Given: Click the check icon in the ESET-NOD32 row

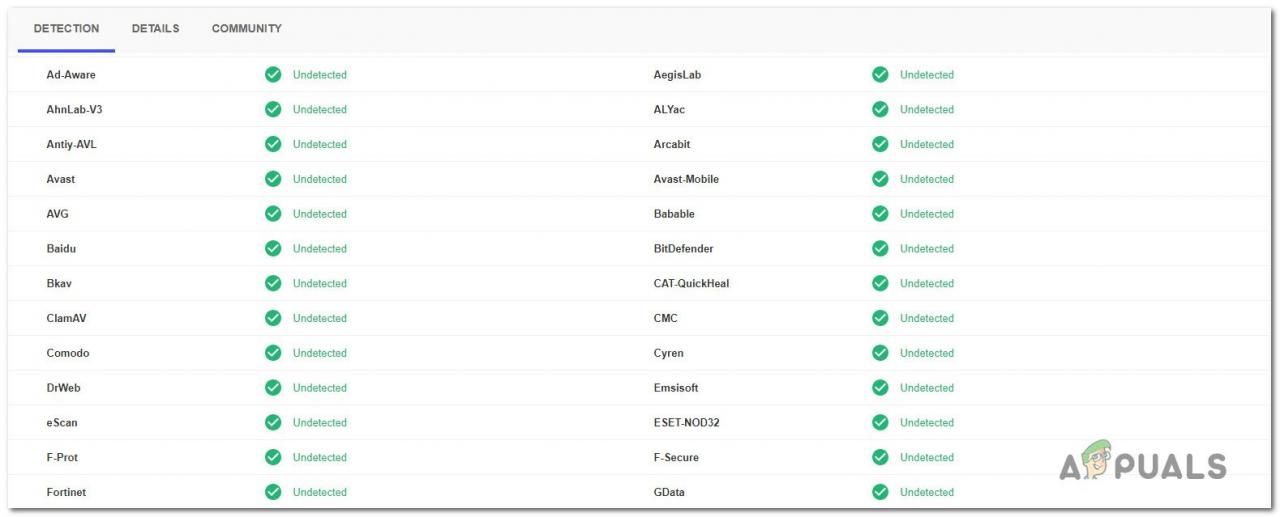Looking at the screenshot, I should coord(880,422).
